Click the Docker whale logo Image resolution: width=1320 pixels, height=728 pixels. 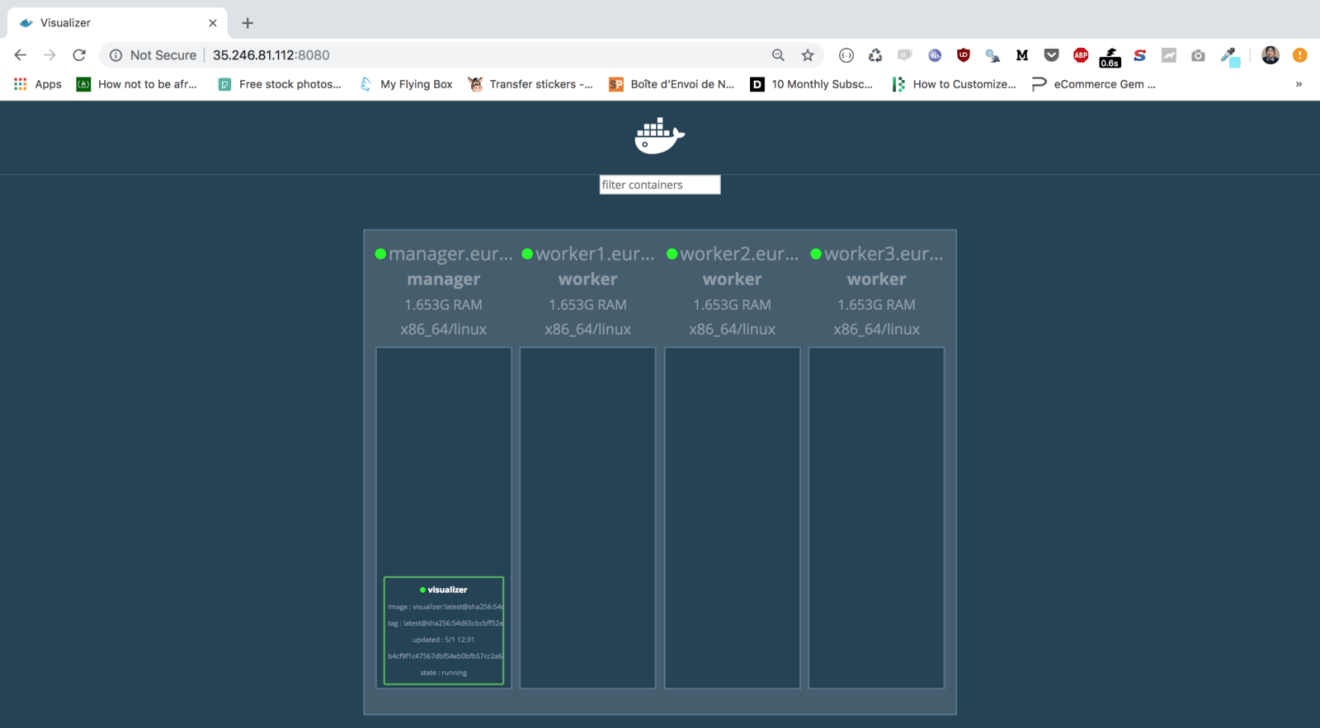pos(659,136)
